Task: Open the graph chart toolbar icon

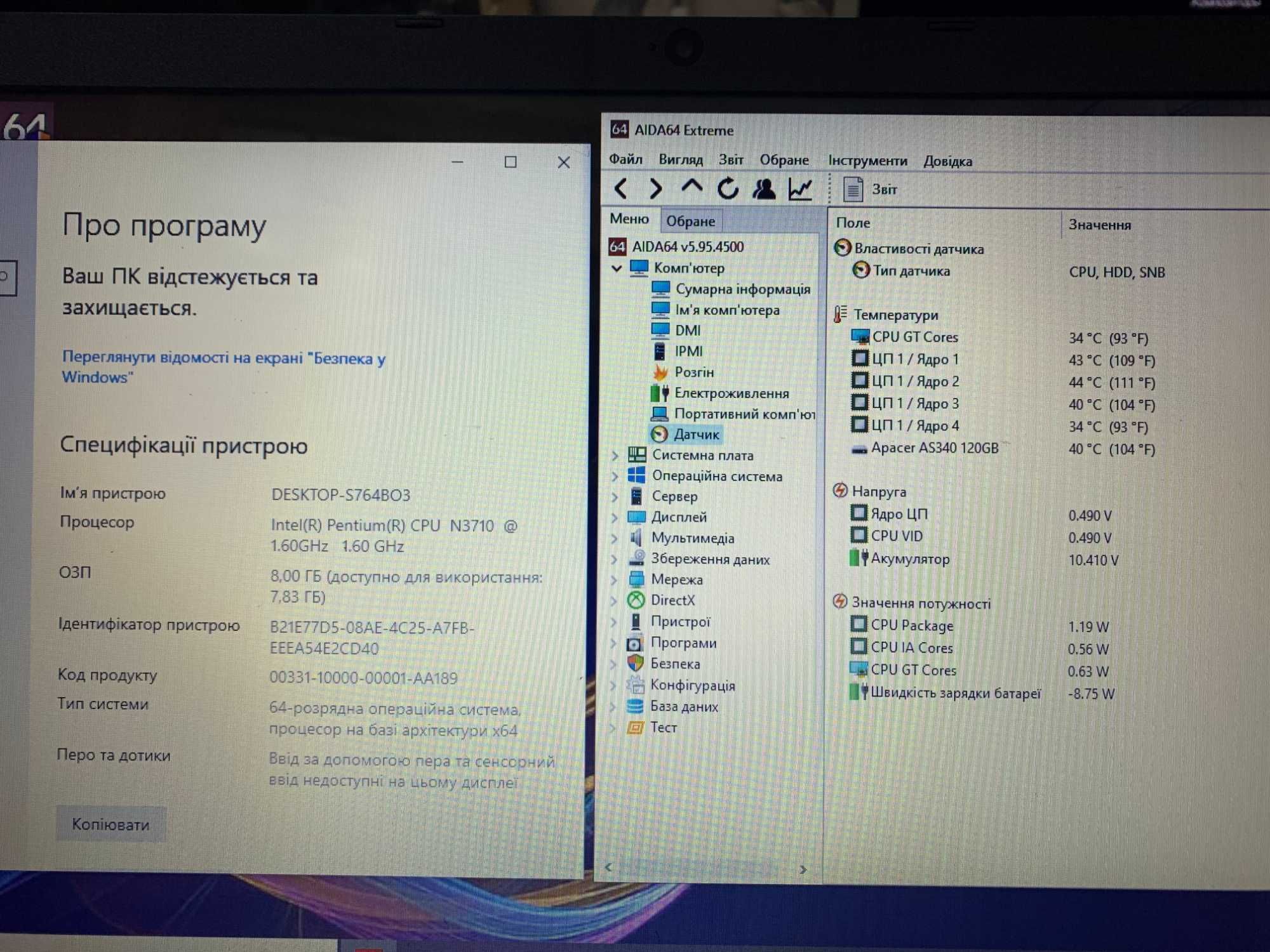Action: tap(800, 189)
